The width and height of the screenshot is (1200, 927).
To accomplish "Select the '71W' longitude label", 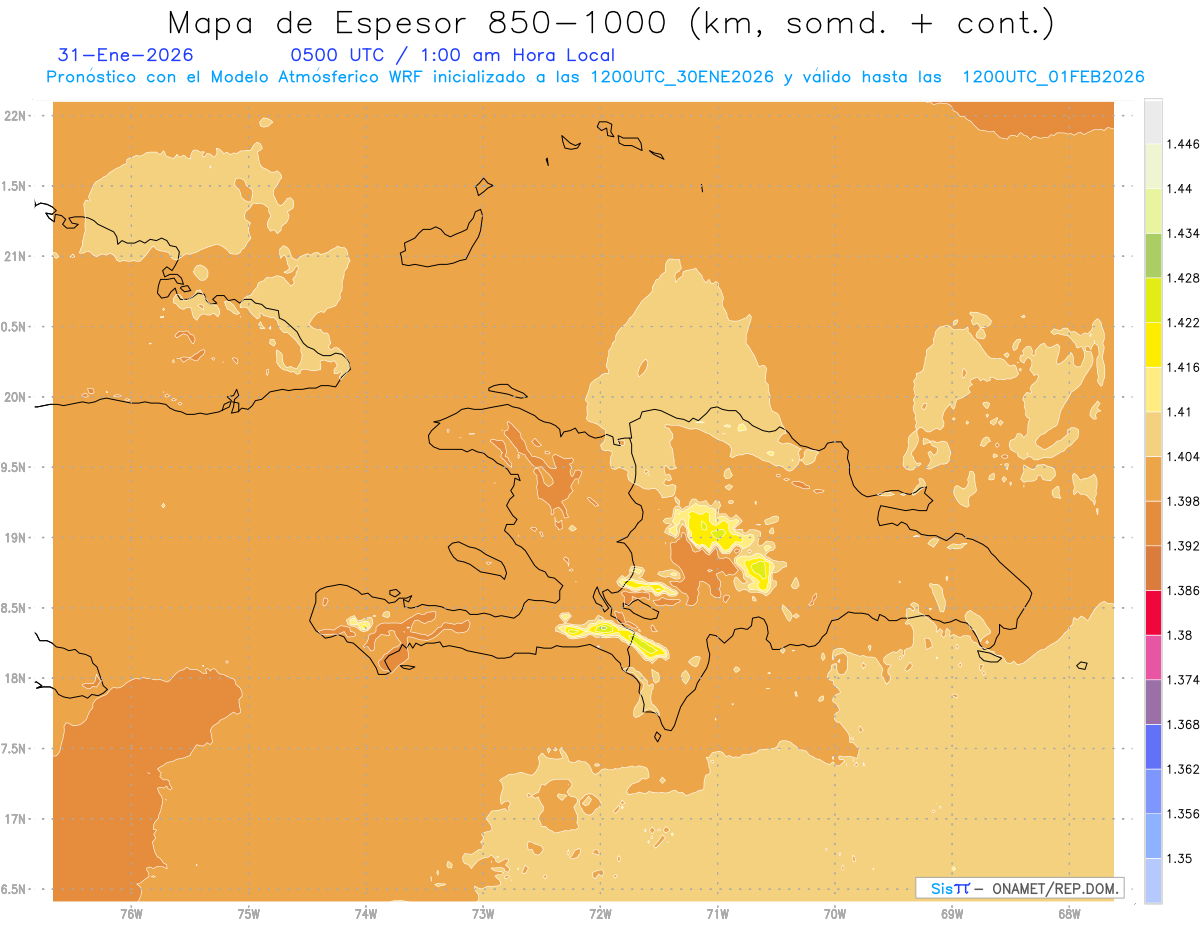I will click(717, 914).
